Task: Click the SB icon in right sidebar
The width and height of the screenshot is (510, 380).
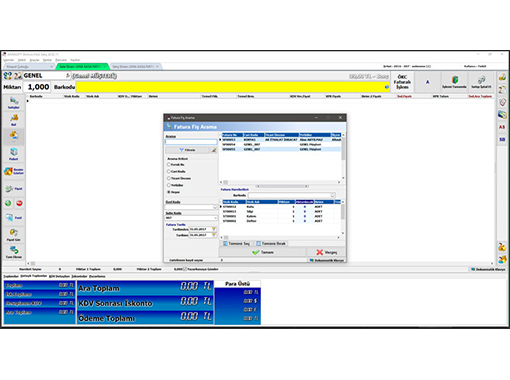Action: 502,139
